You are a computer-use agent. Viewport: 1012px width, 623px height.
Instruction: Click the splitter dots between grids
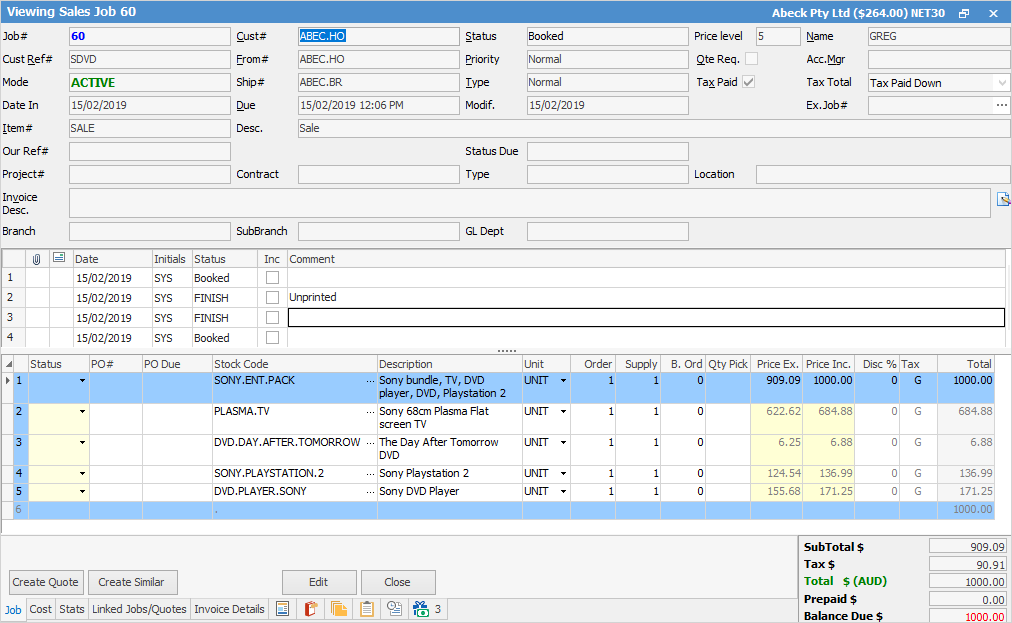pos(506,351)
